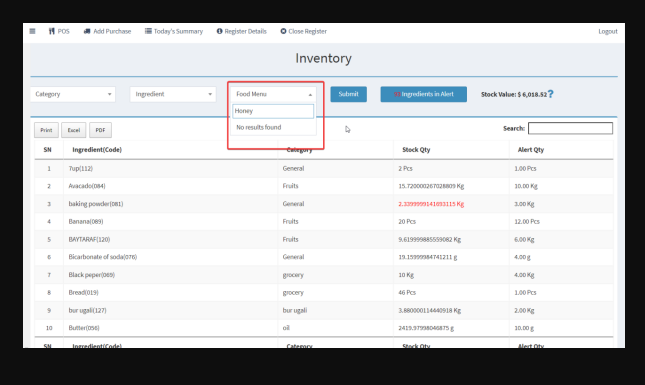This screenshot has width=645, height=385.
Task: Click the Print button
Action: tap(46, 130)
